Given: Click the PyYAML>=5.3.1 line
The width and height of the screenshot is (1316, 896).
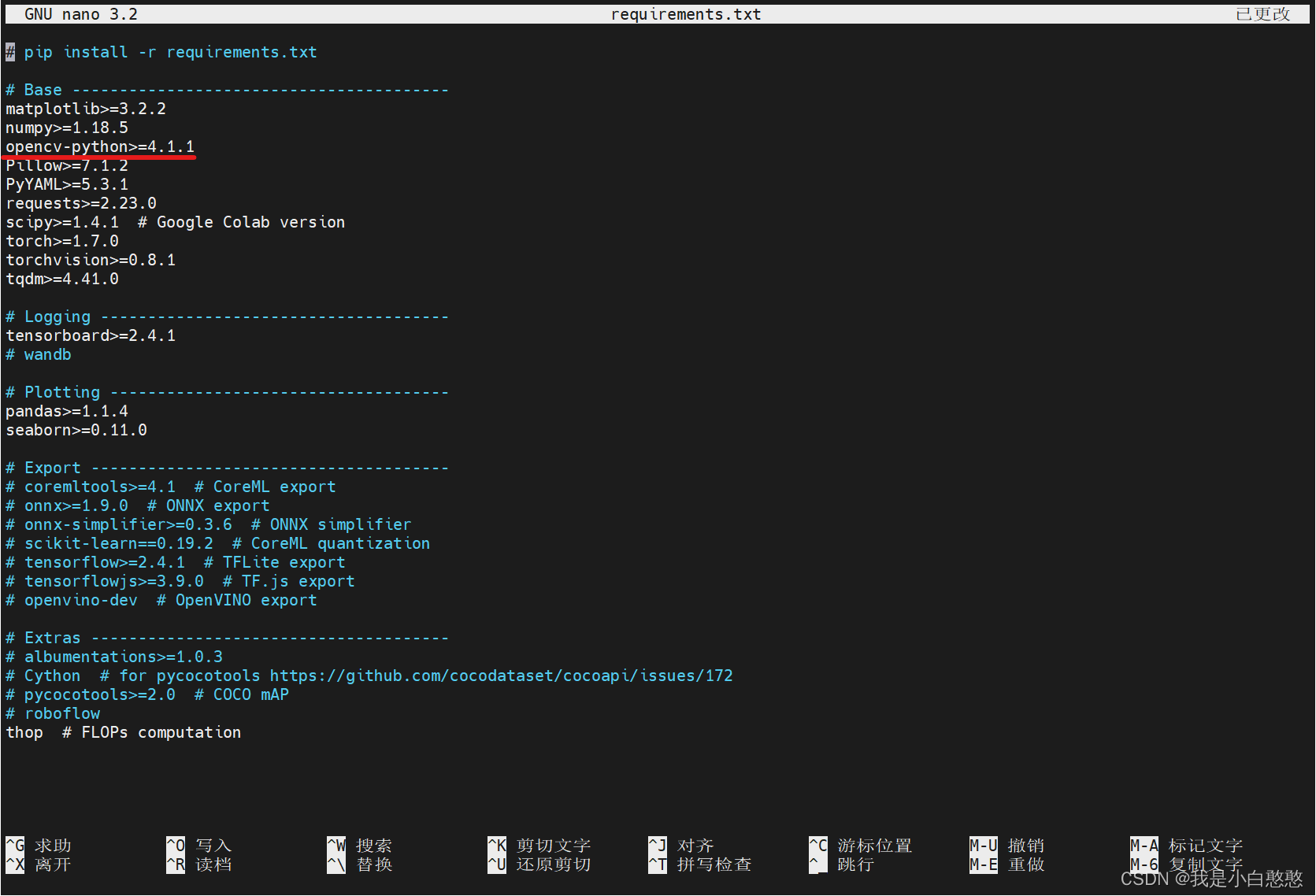Looking at the screenshot, I should (67, 184).
